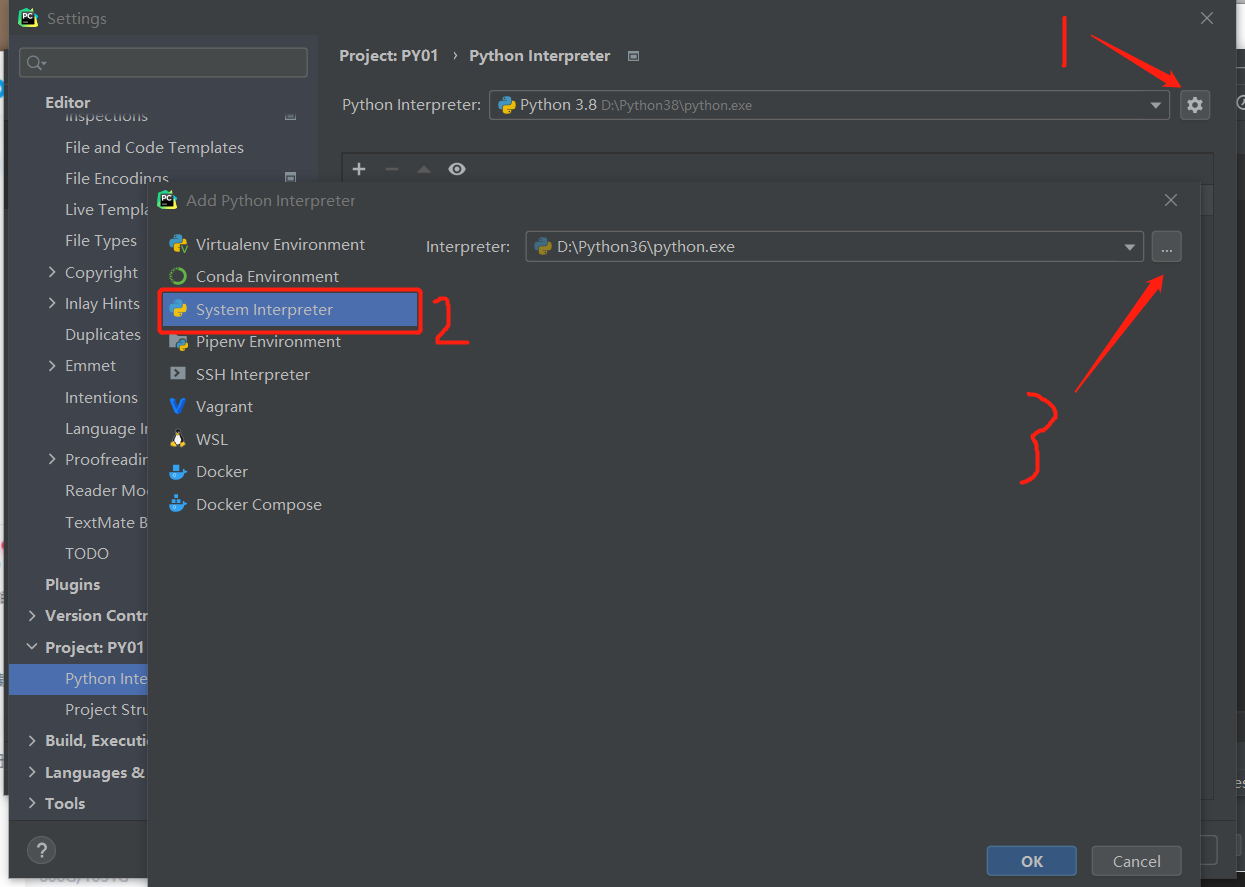This screenshot has height=887, width=1245.
Task: Expand the Inlay Hints node
Action: [52, 303]
